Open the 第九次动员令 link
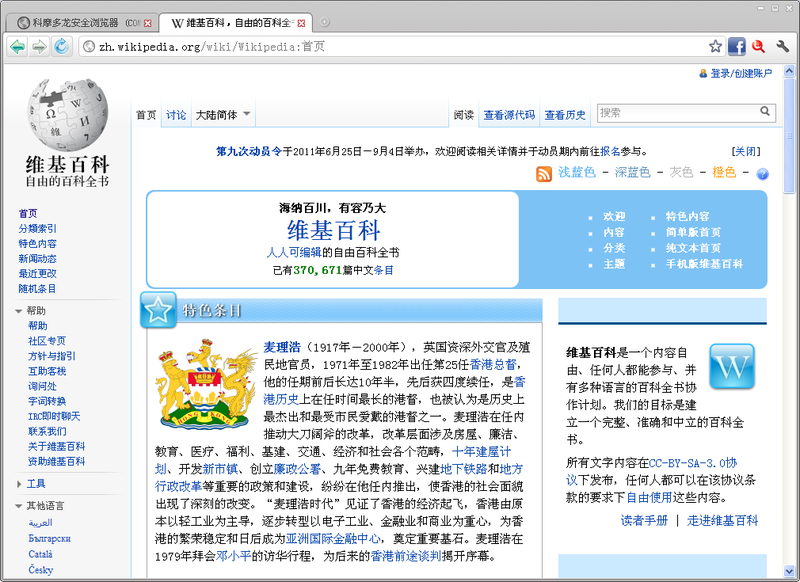This screenshot has height=582, width=800. pyautogui.click(x=248, y=151)
